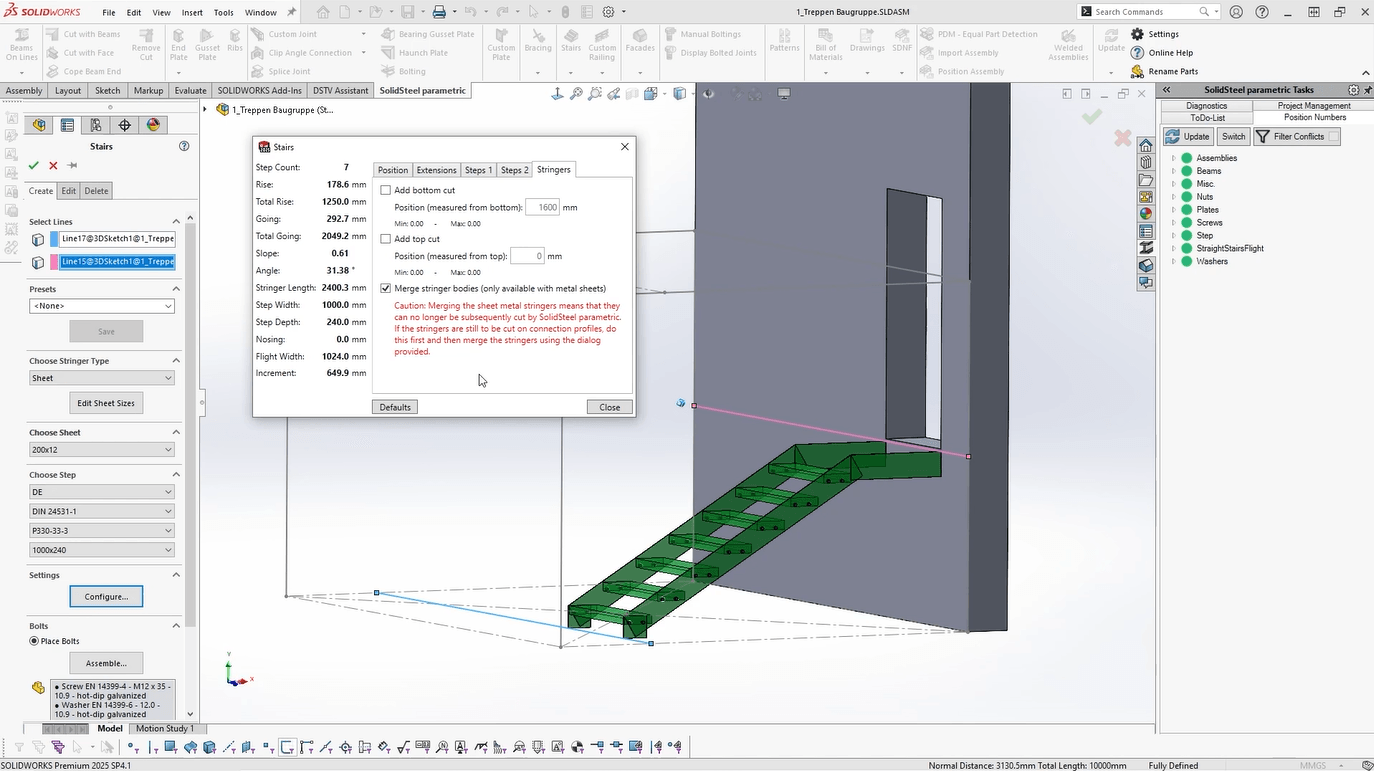
Task: Enable the Add top cut checkbox
Action: point(386,238)
